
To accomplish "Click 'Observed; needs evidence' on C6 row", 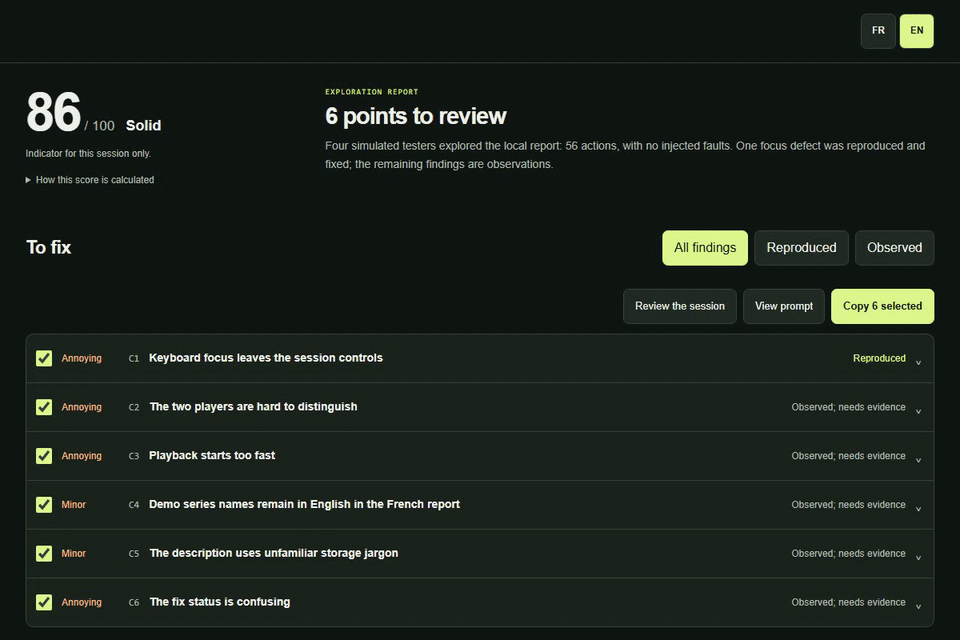I will 848,603.
